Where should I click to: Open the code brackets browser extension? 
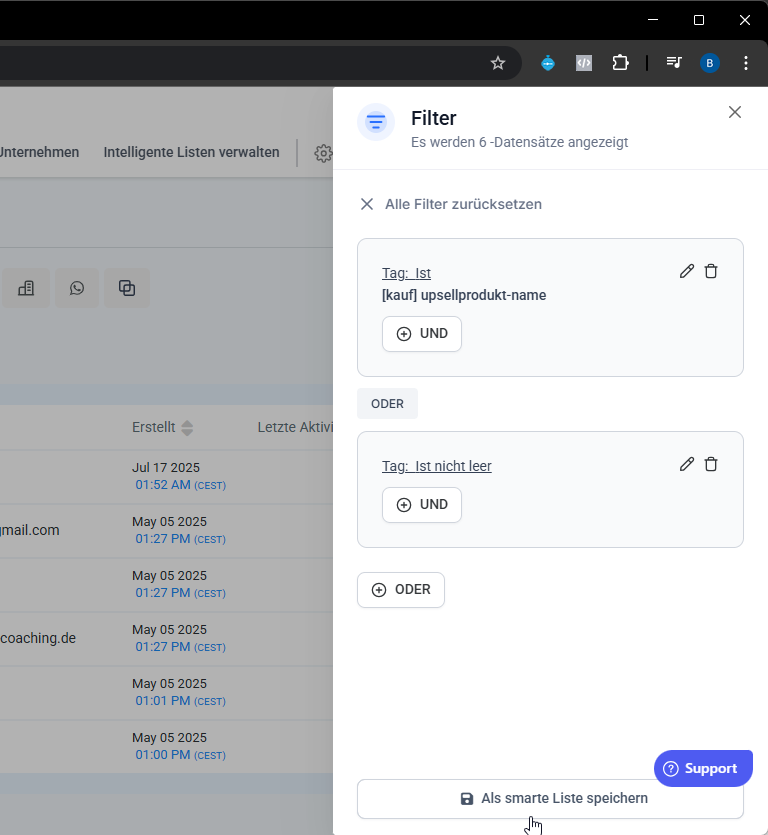pyautogui.click(x=584, y=63)
